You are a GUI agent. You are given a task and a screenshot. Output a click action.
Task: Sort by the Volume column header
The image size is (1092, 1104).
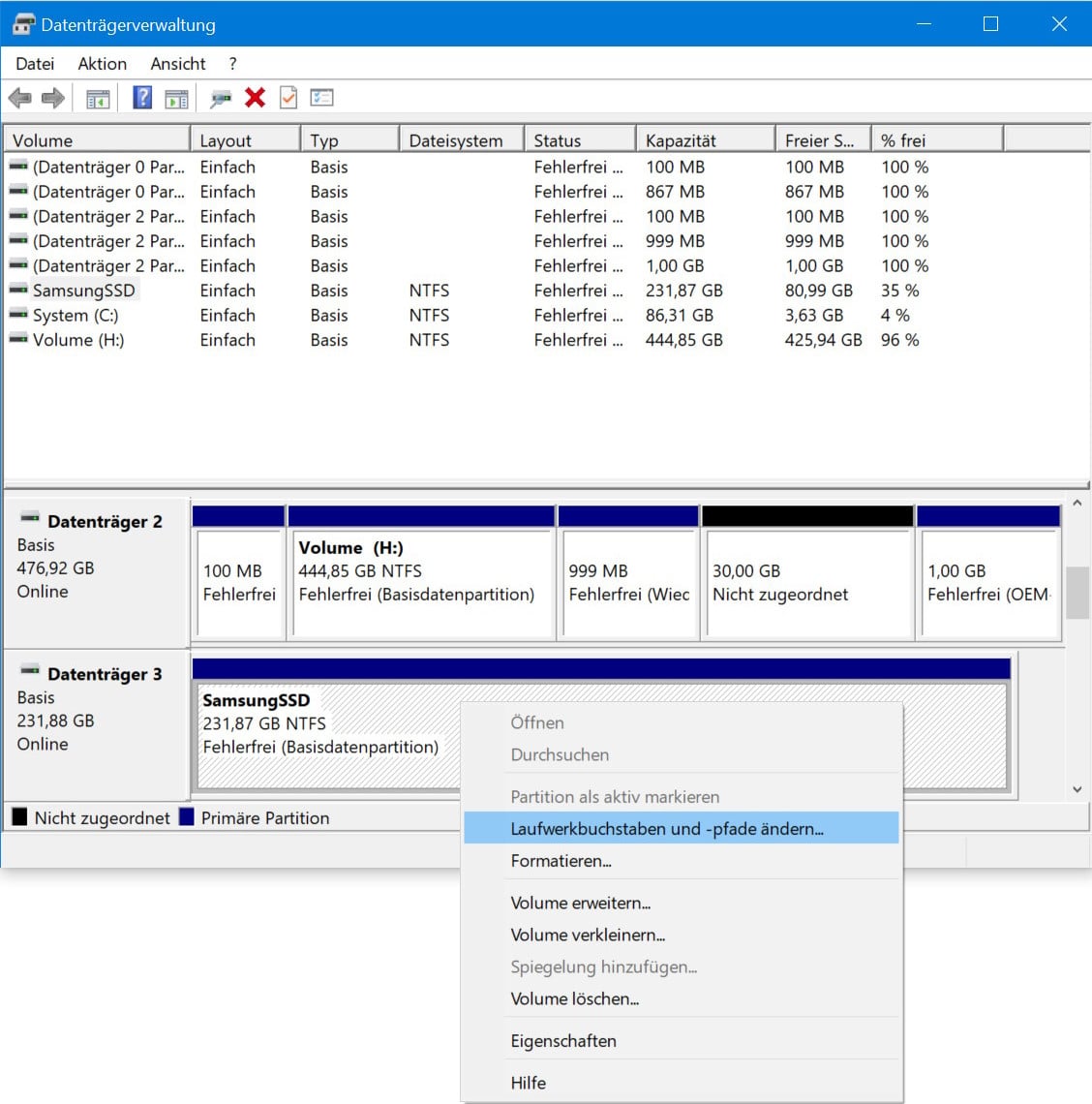[97, 140]
